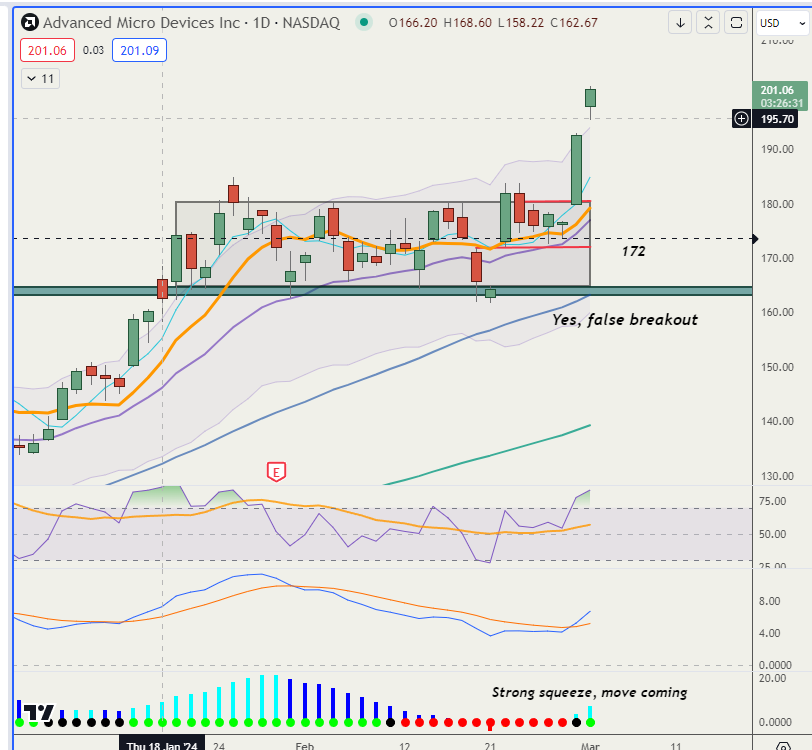This screenshot has height=750, width=812.
Task: Click the TradingView logo
Action: [39, 713]
